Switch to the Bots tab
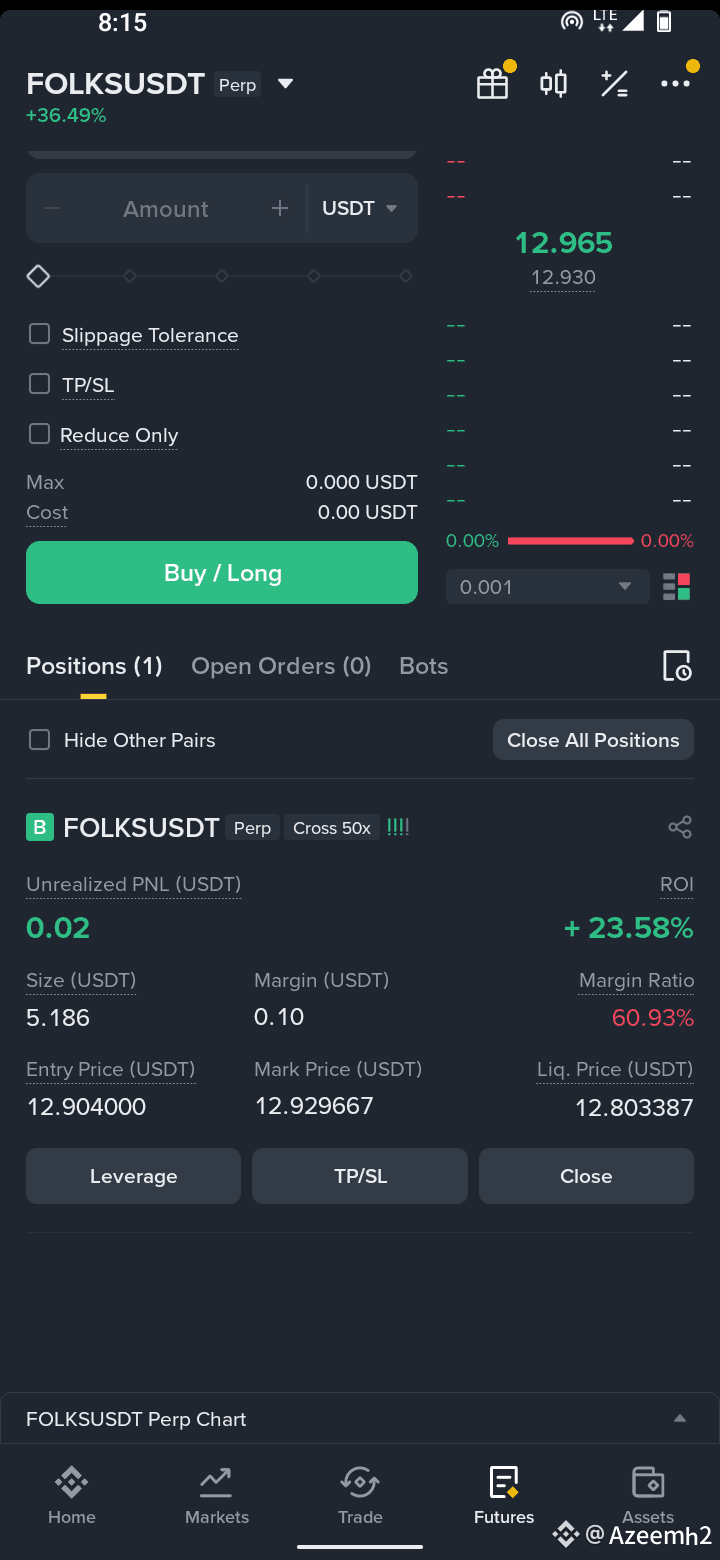Image resolution: width=720 pixels, height=1560 pixels. click(x=424, y=666)
